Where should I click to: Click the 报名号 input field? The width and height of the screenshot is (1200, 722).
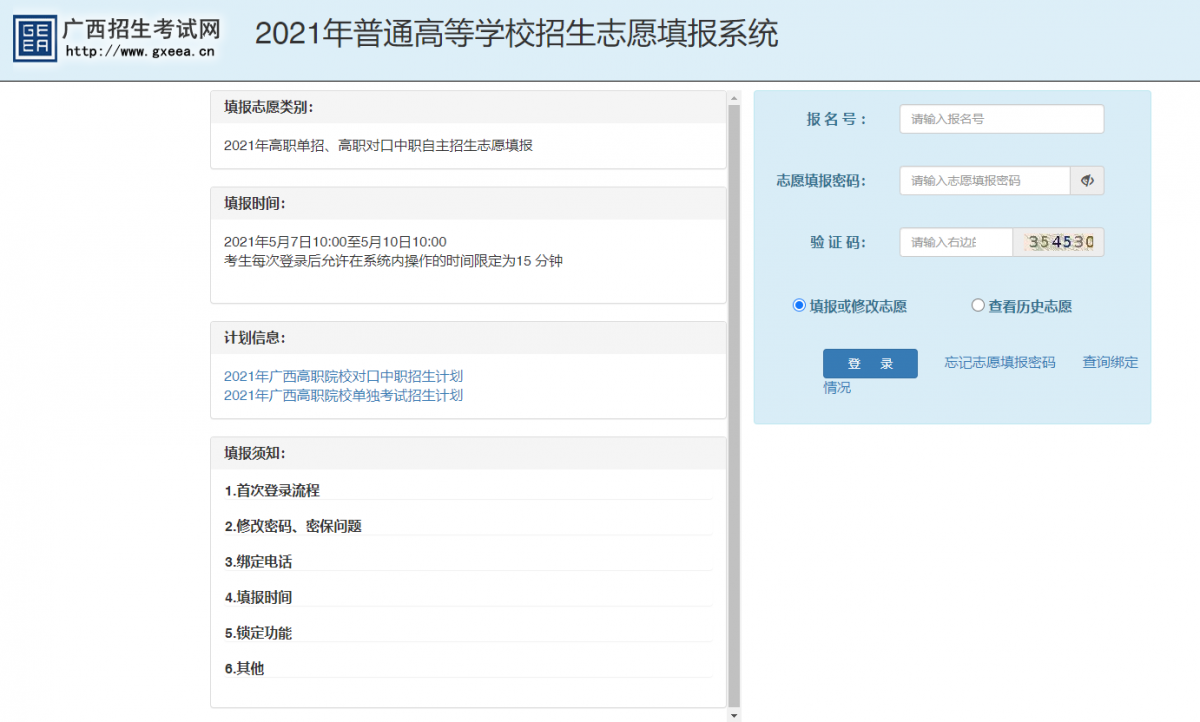[x=1001, y=119]
